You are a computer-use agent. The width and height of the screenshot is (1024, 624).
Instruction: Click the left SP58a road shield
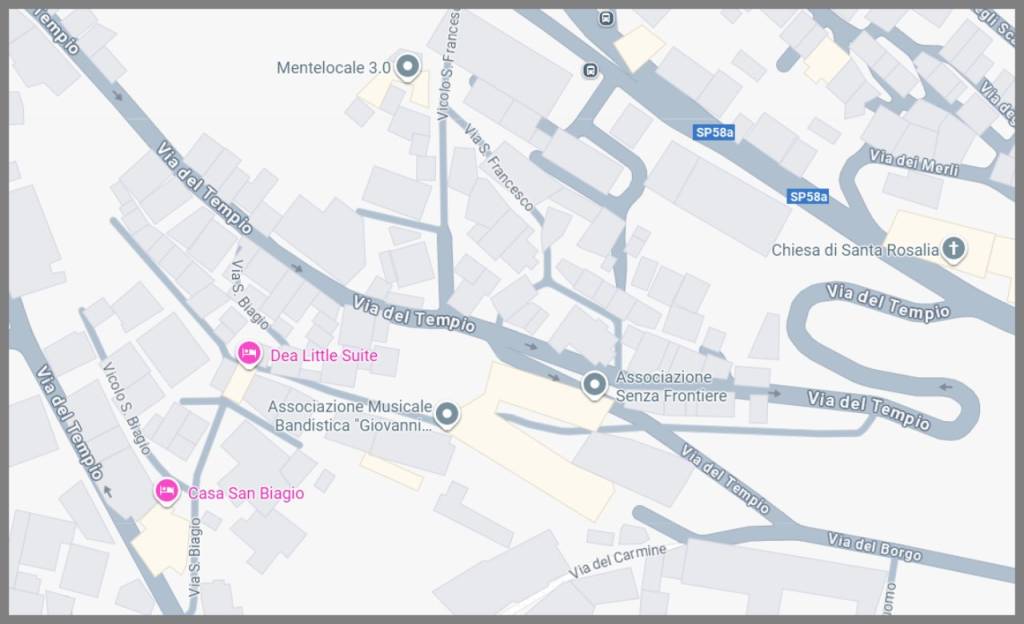pyautogui.click(x=714, y=133)
